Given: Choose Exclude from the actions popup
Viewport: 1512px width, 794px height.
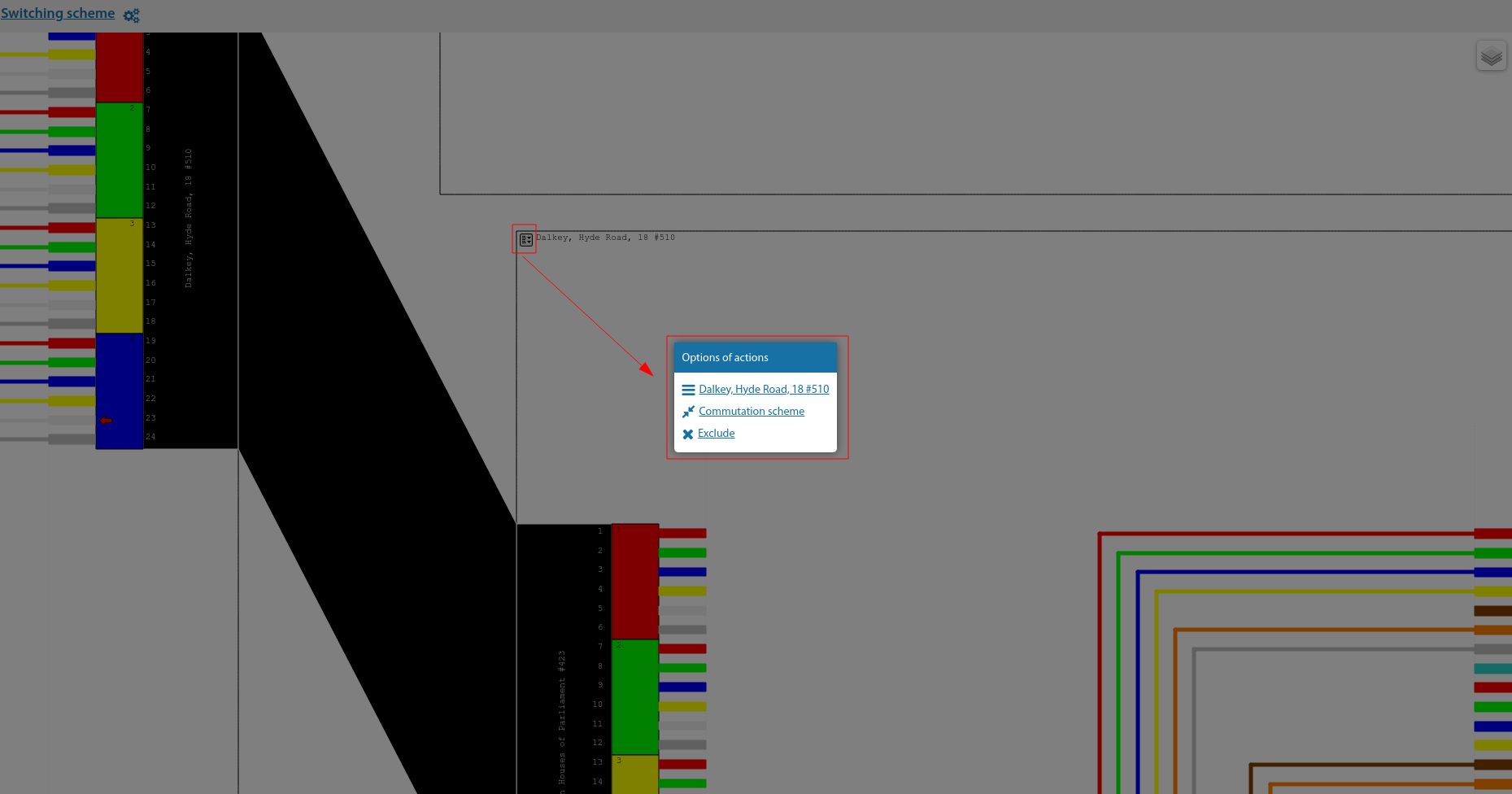Looking at the screenshot, I should pos(716,434).
